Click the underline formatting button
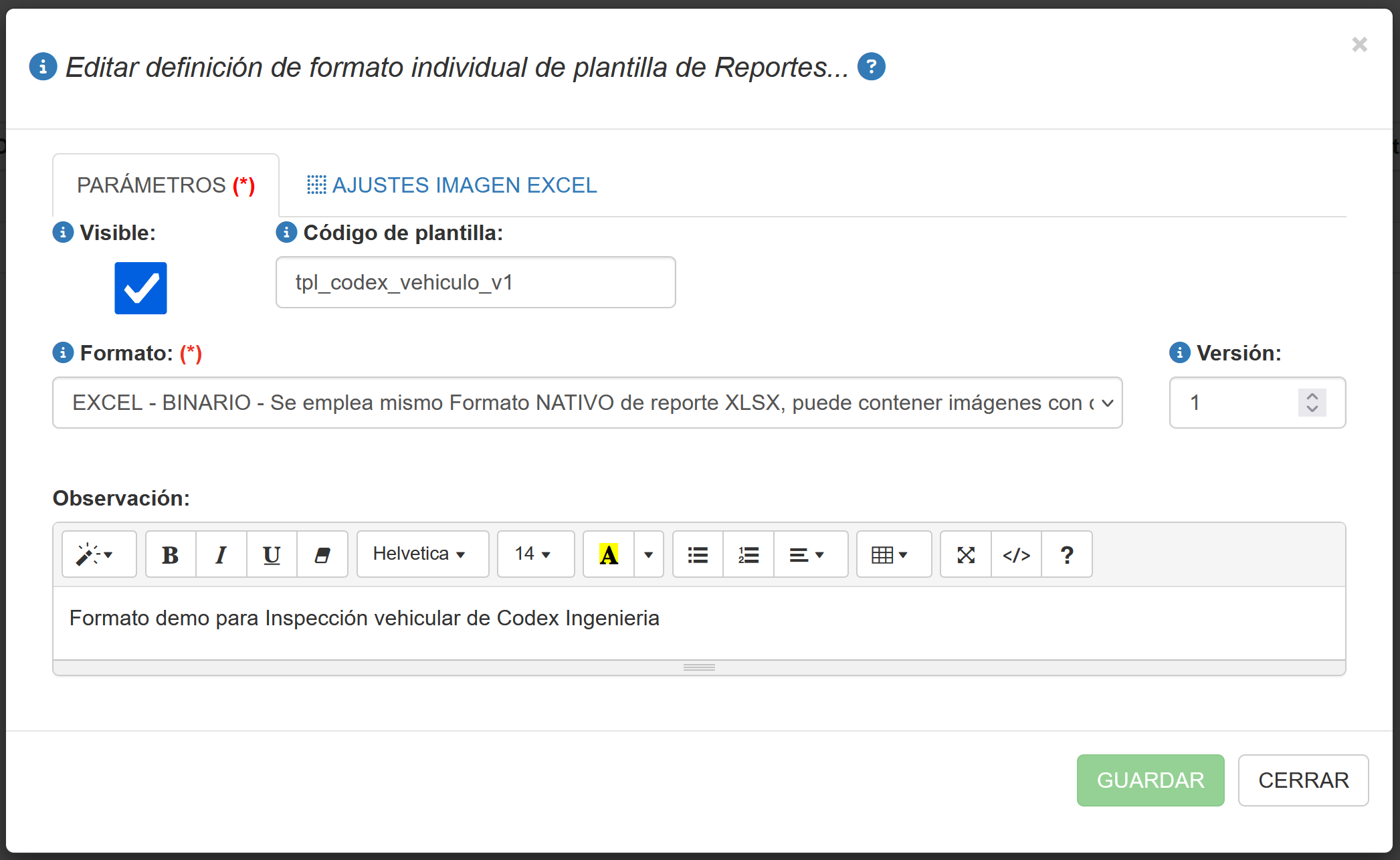 click(x=272, y=554)
